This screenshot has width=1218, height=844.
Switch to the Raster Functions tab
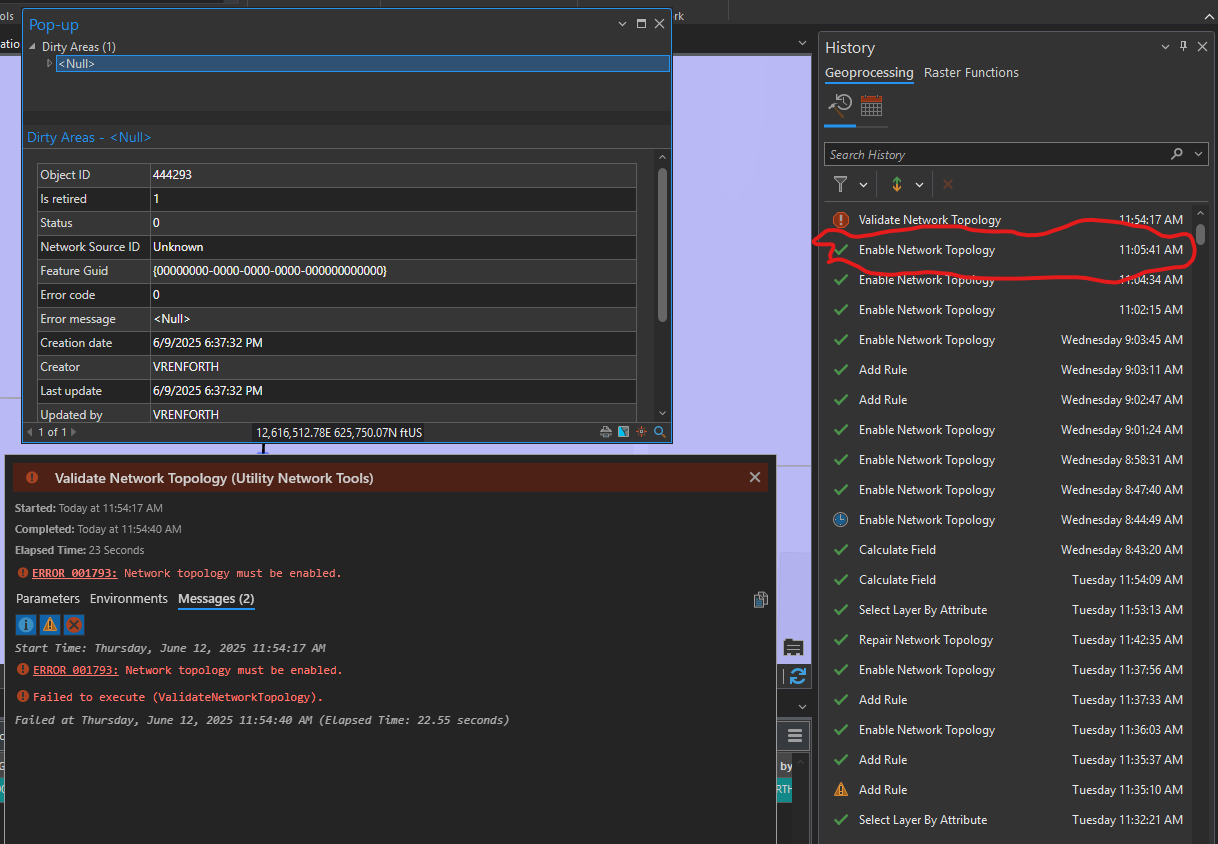pos(971,73)
